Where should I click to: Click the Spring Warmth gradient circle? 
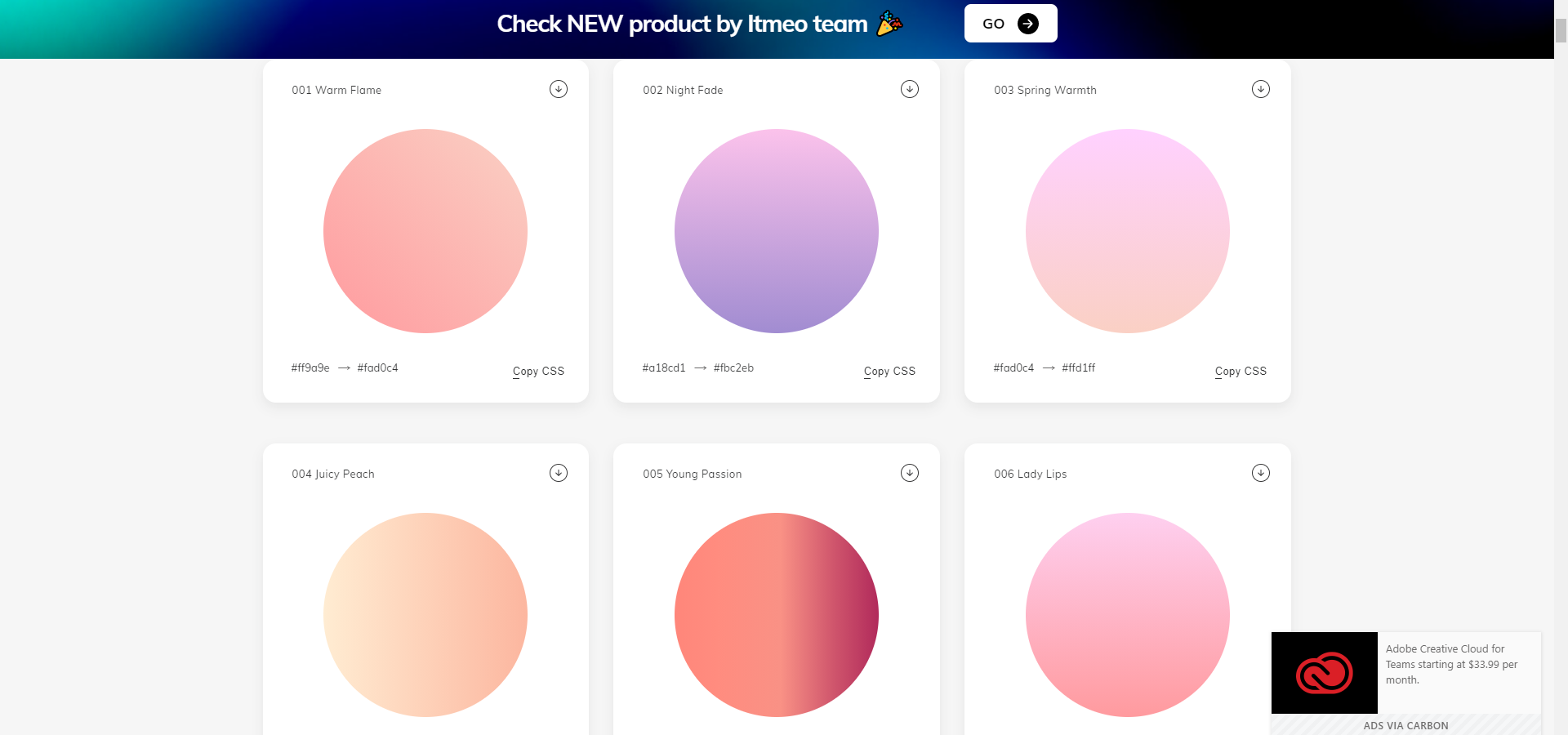1128,231
